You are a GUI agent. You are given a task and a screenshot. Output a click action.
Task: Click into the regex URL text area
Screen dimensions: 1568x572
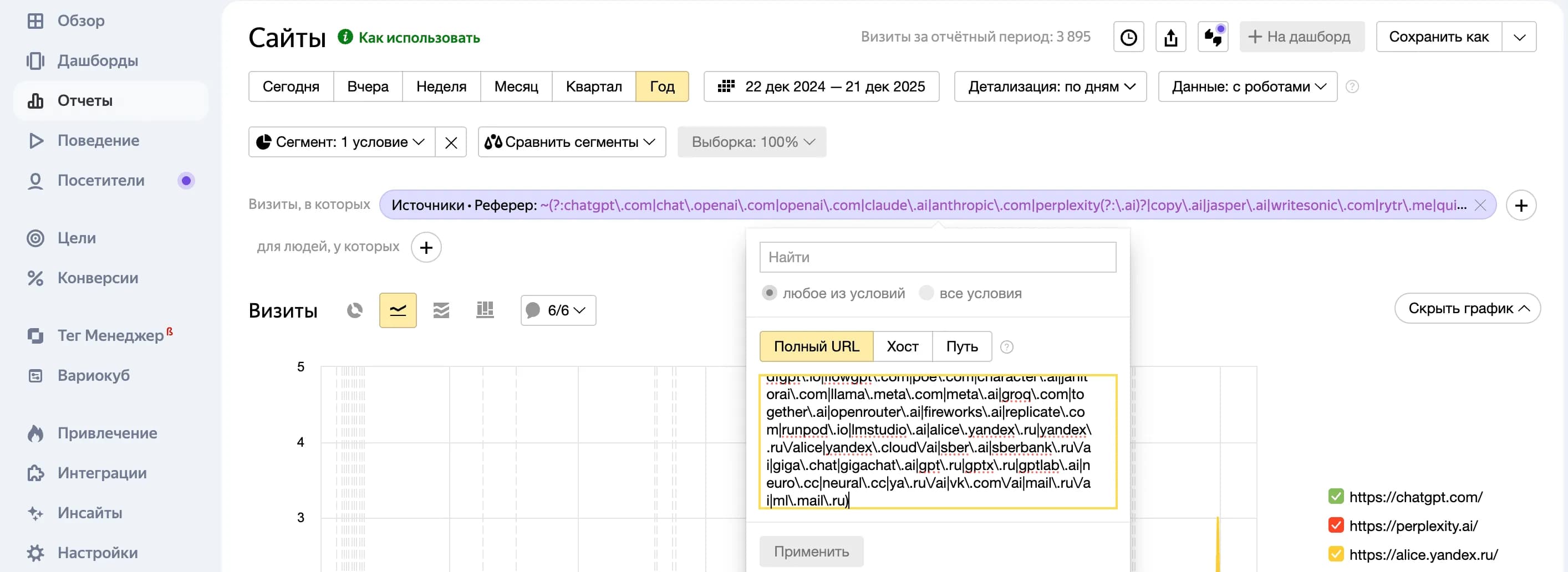pos(938,442)
